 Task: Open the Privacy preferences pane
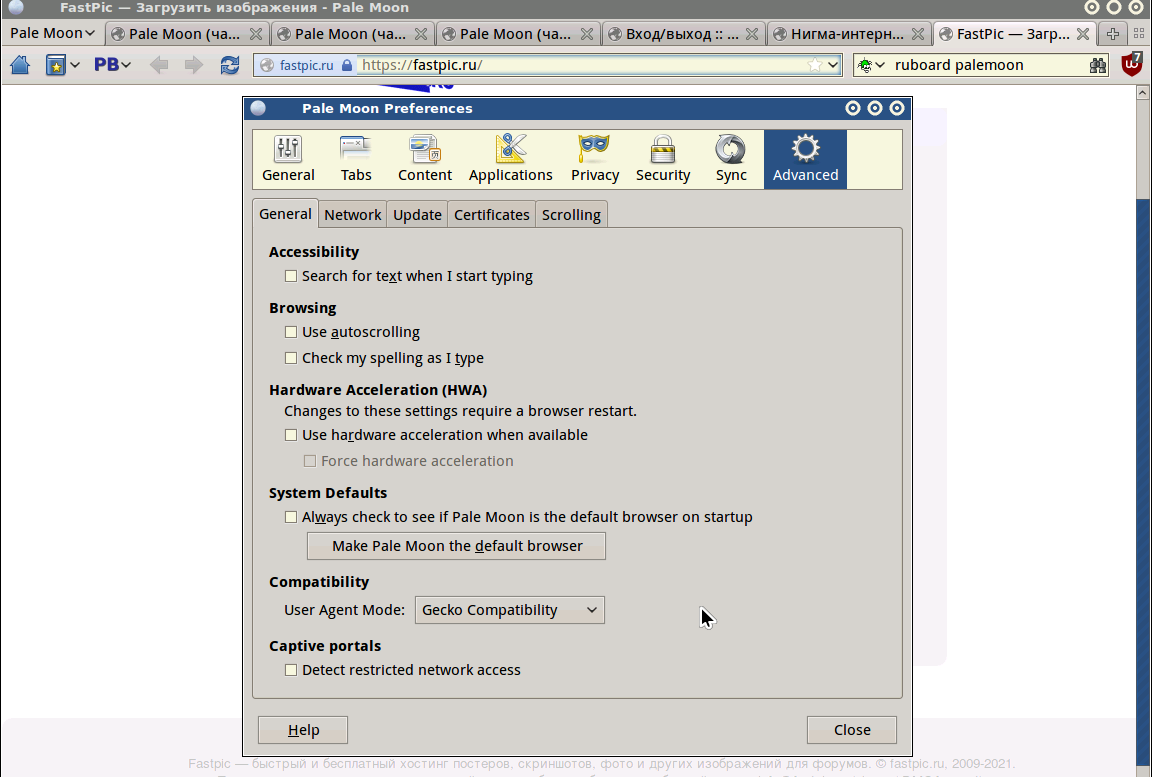pyautogui.click(x=595, y=160)
